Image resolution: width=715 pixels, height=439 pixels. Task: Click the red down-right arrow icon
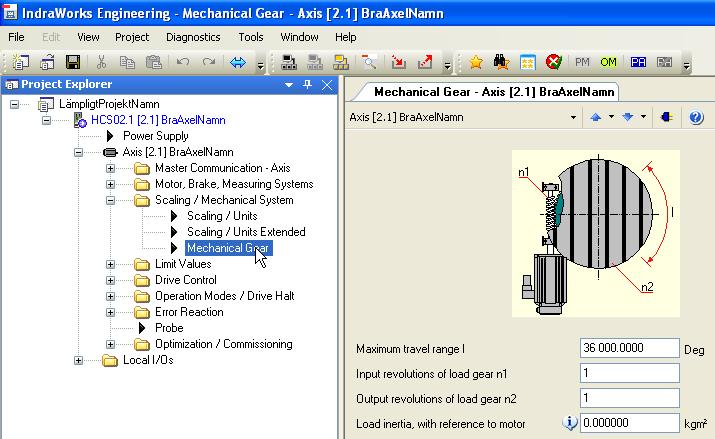(x=398, y=62)
